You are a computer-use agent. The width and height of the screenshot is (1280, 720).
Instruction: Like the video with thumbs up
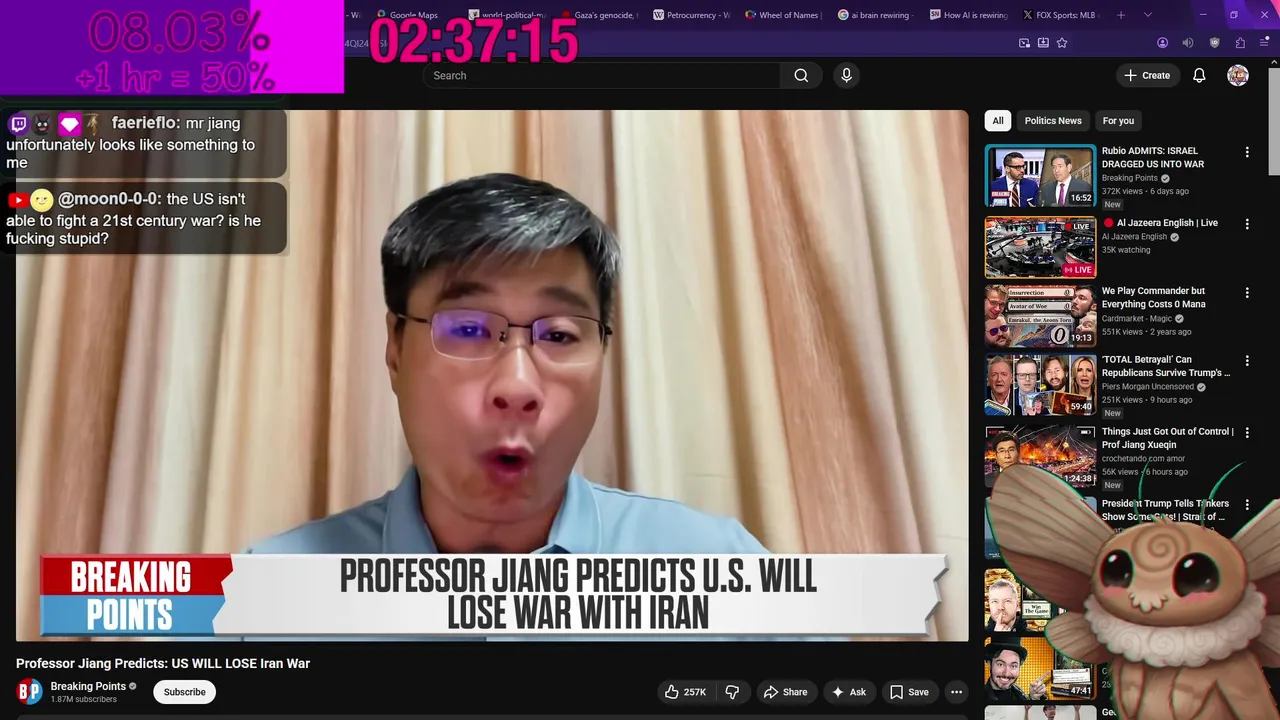coord(686,692)
